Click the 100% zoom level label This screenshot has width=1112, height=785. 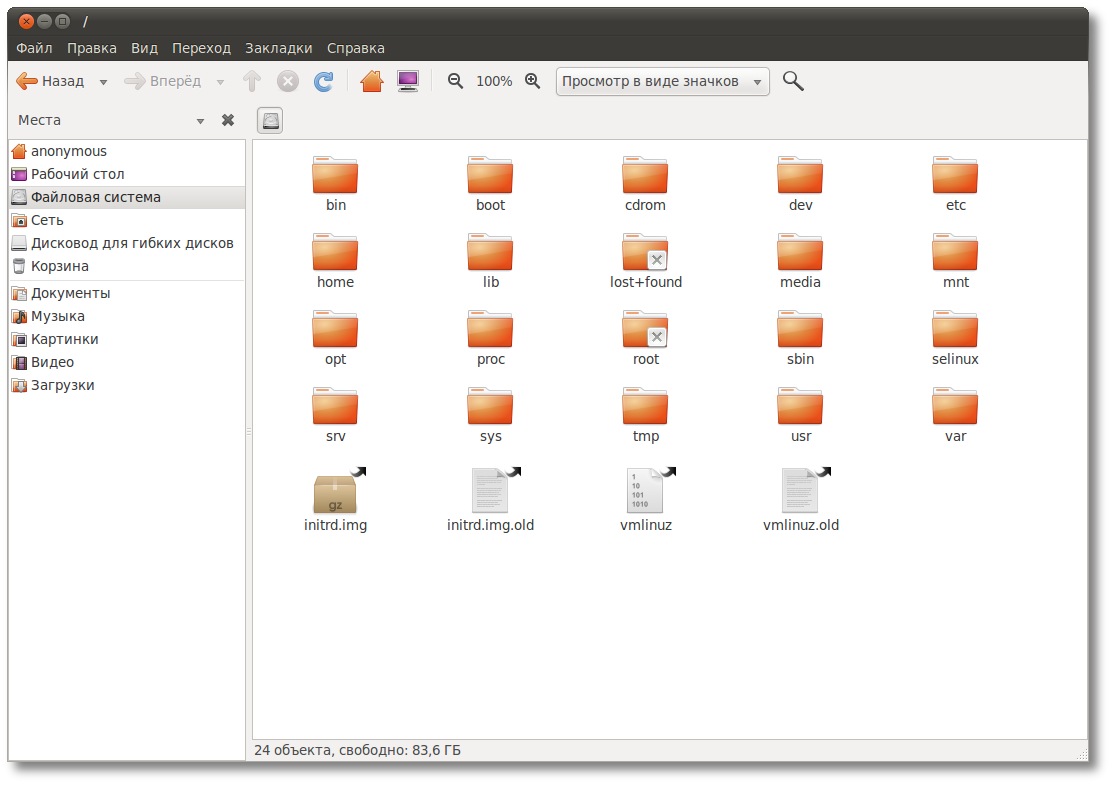coord(494,82)
